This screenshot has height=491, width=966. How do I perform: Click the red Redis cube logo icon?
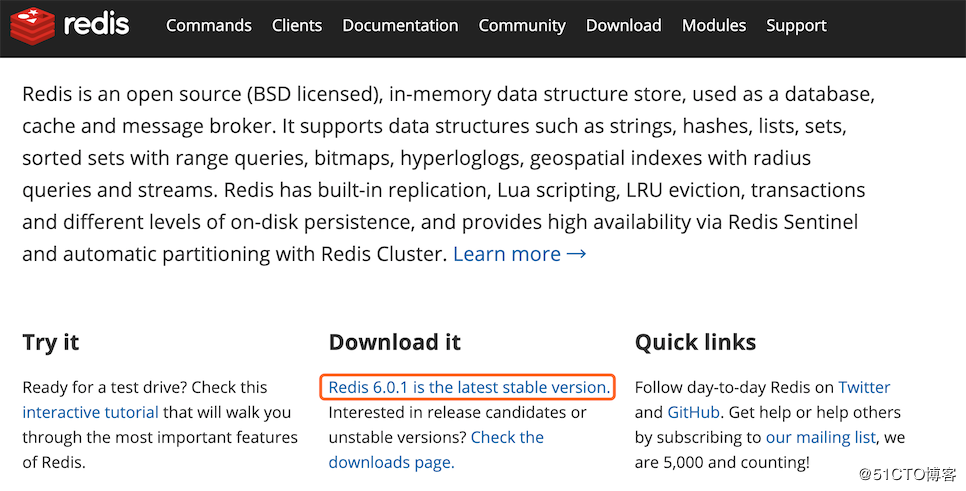click(x=33, y=26)
